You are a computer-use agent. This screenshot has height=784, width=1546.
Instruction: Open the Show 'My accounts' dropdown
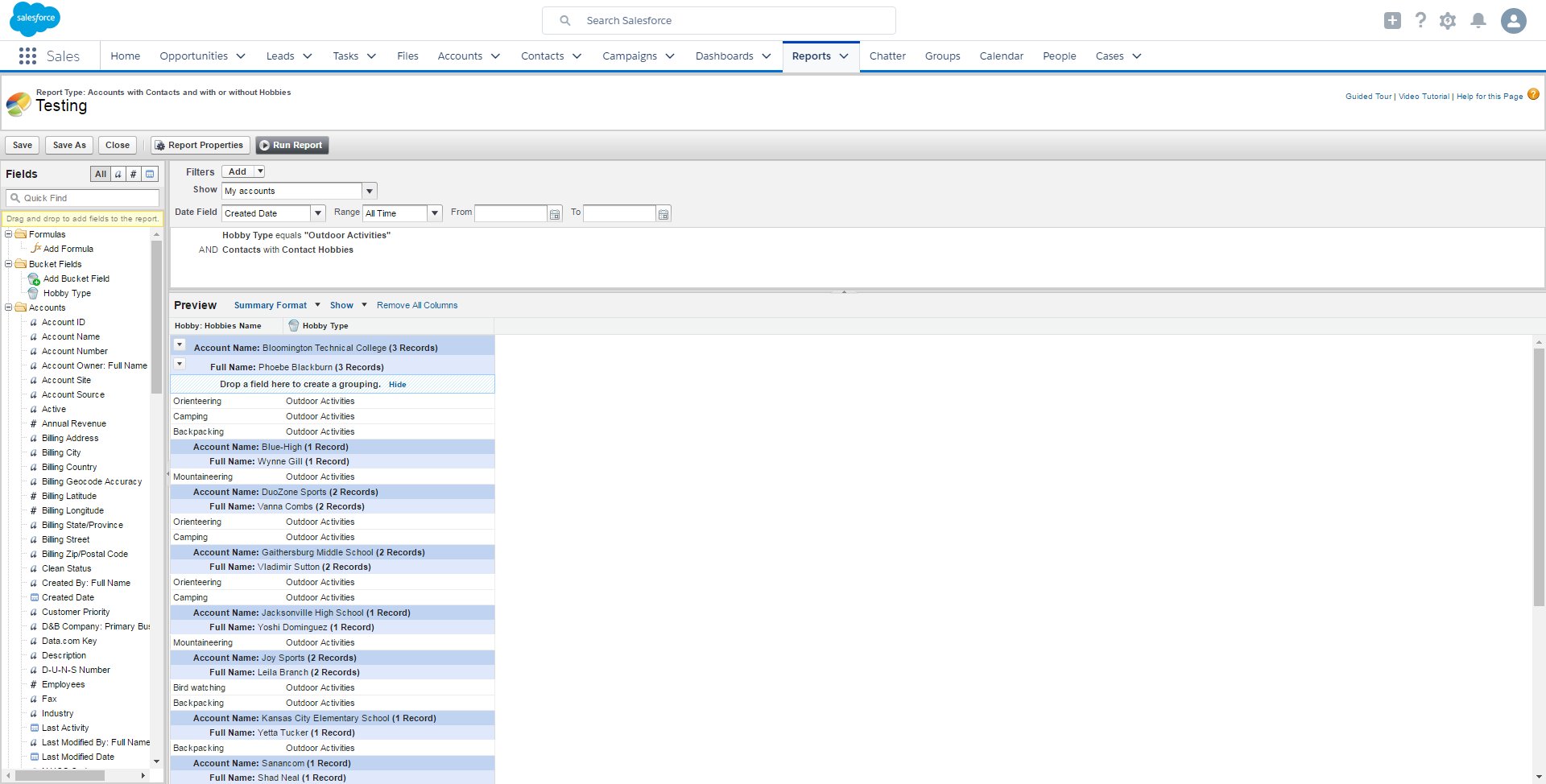point(370,192)
